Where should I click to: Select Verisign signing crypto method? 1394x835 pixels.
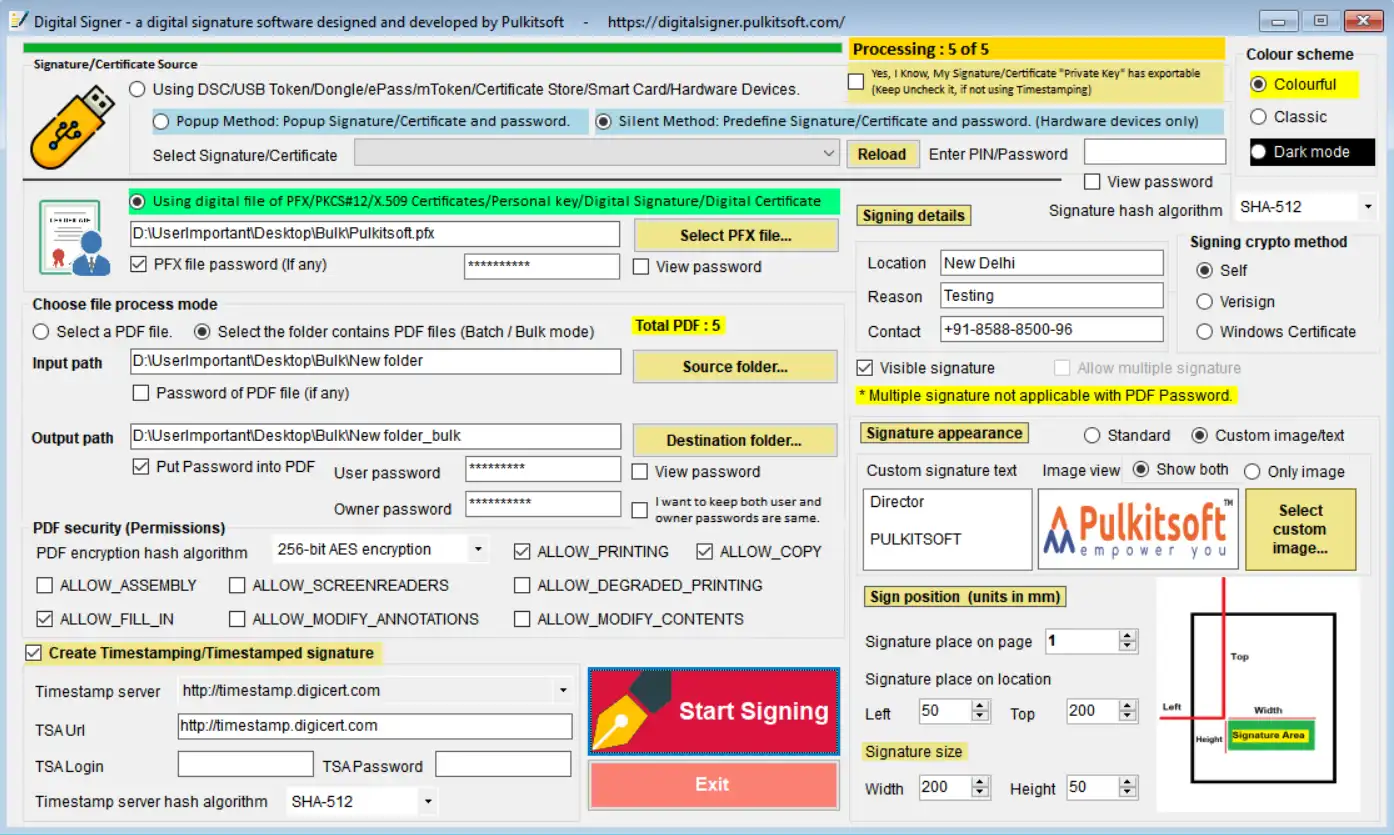click(x=1204, y=301)
